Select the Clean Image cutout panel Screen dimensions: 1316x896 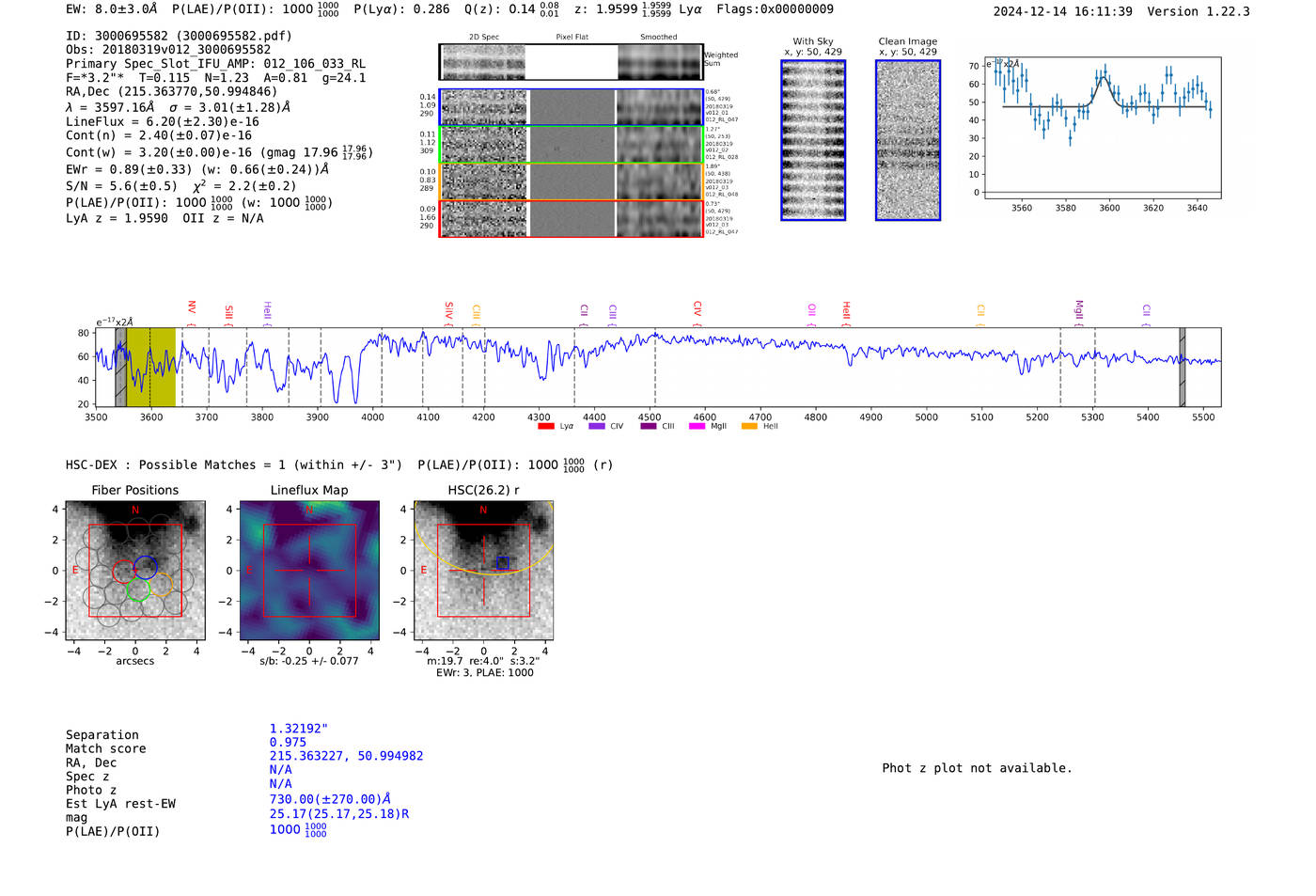[x=908, y=140]
